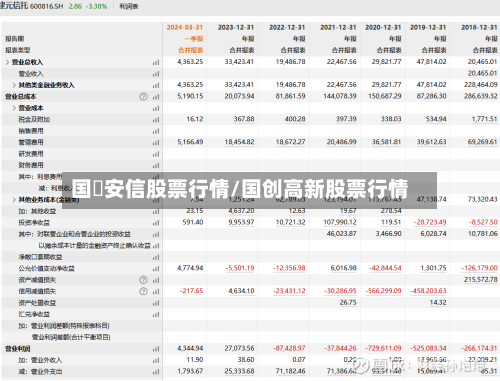Open chart icon for 公允价值变动净收益 row

pos(156,269)
